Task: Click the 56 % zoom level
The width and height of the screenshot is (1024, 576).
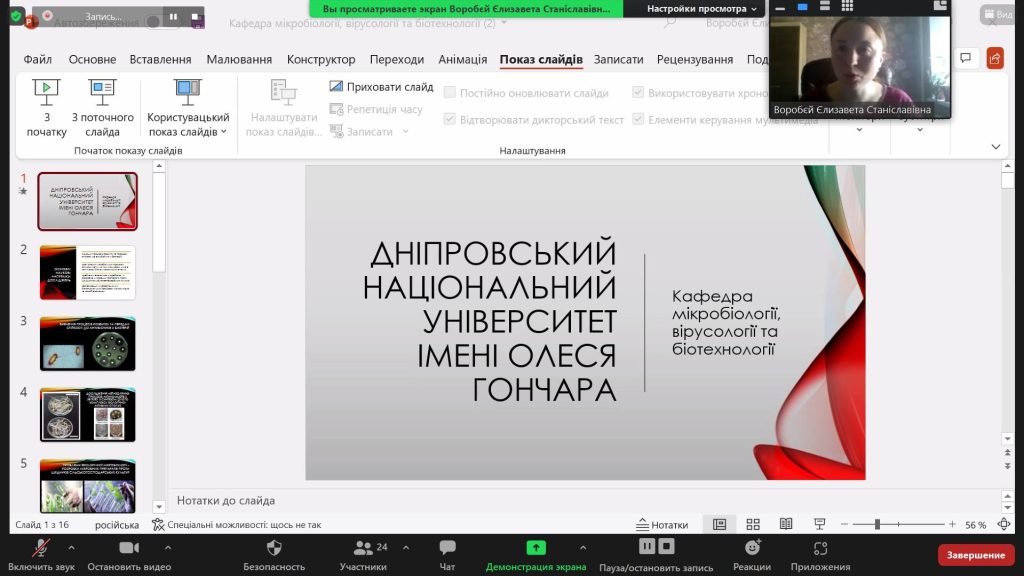Action: 976,524
